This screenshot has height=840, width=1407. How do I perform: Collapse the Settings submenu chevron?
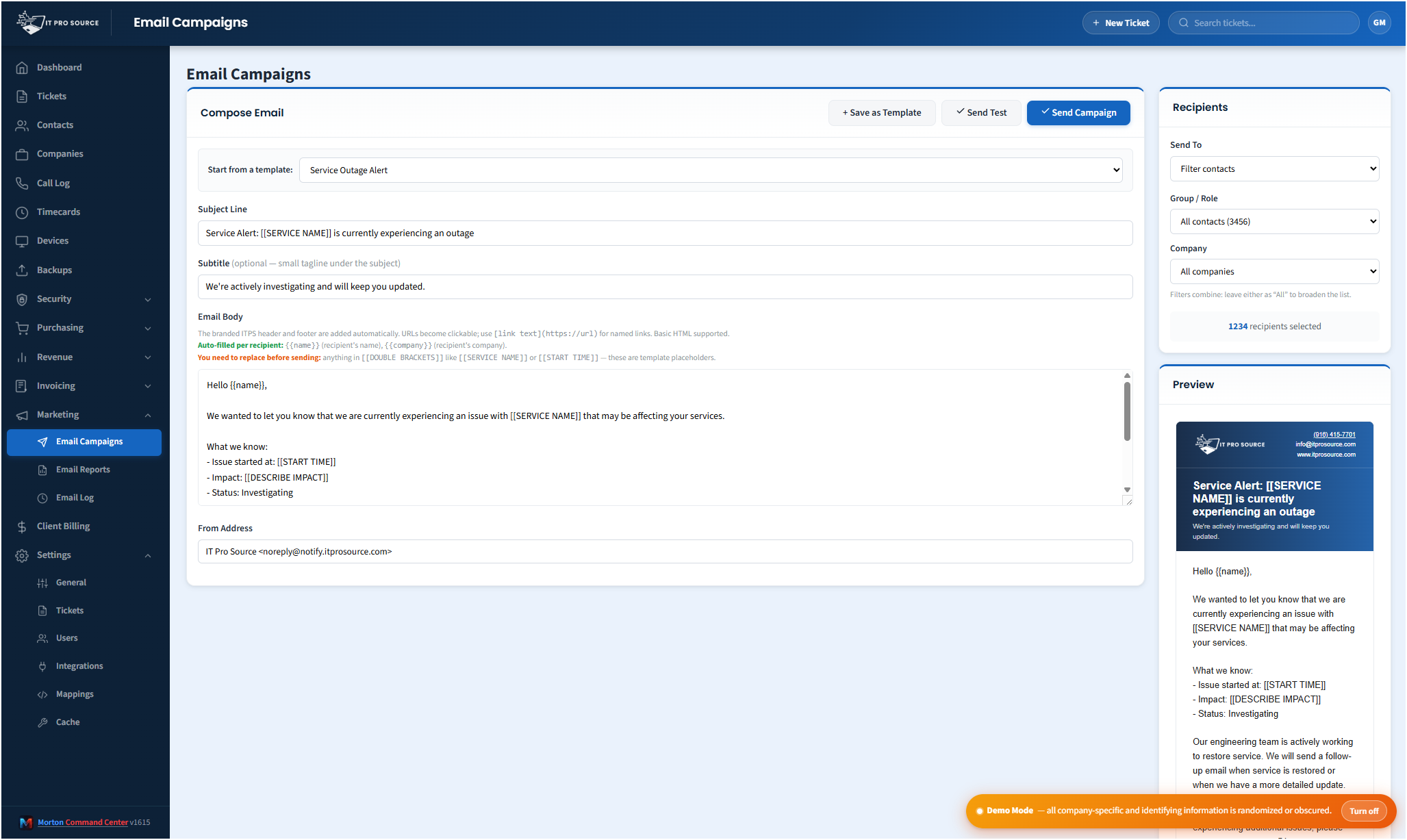pyautogui.click(x=148, y=556)
